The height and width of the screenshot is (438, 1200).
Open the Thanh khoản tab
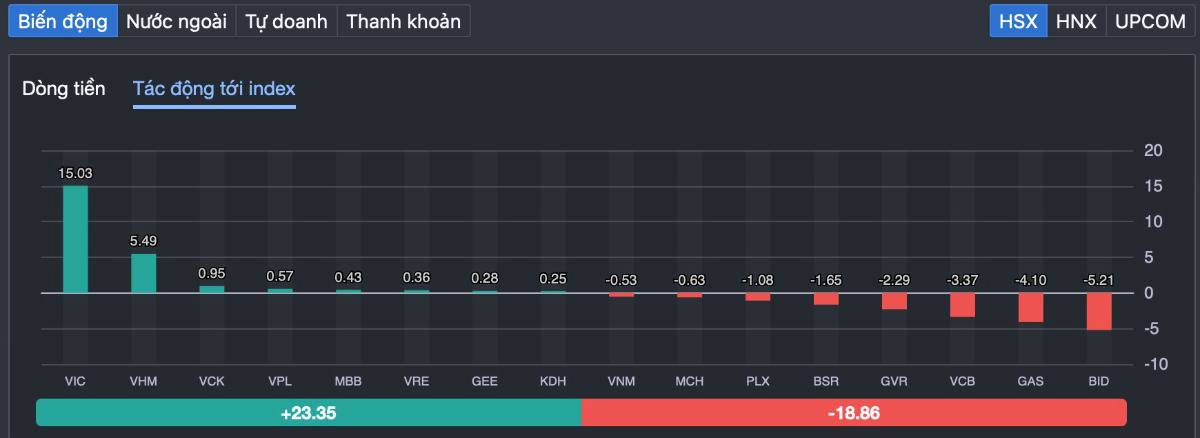[x=403, y=21]
